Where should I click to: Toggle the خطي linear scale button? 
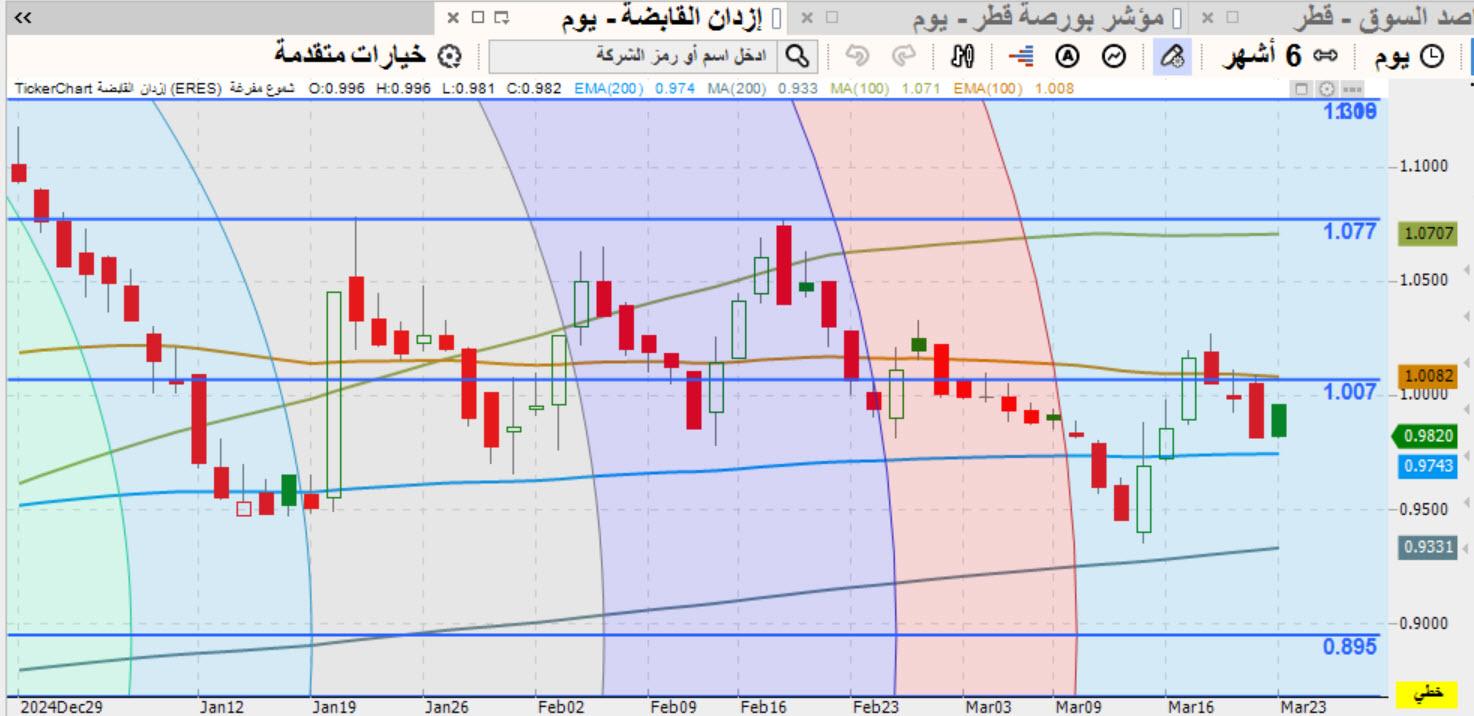(x=1429, y=693)
